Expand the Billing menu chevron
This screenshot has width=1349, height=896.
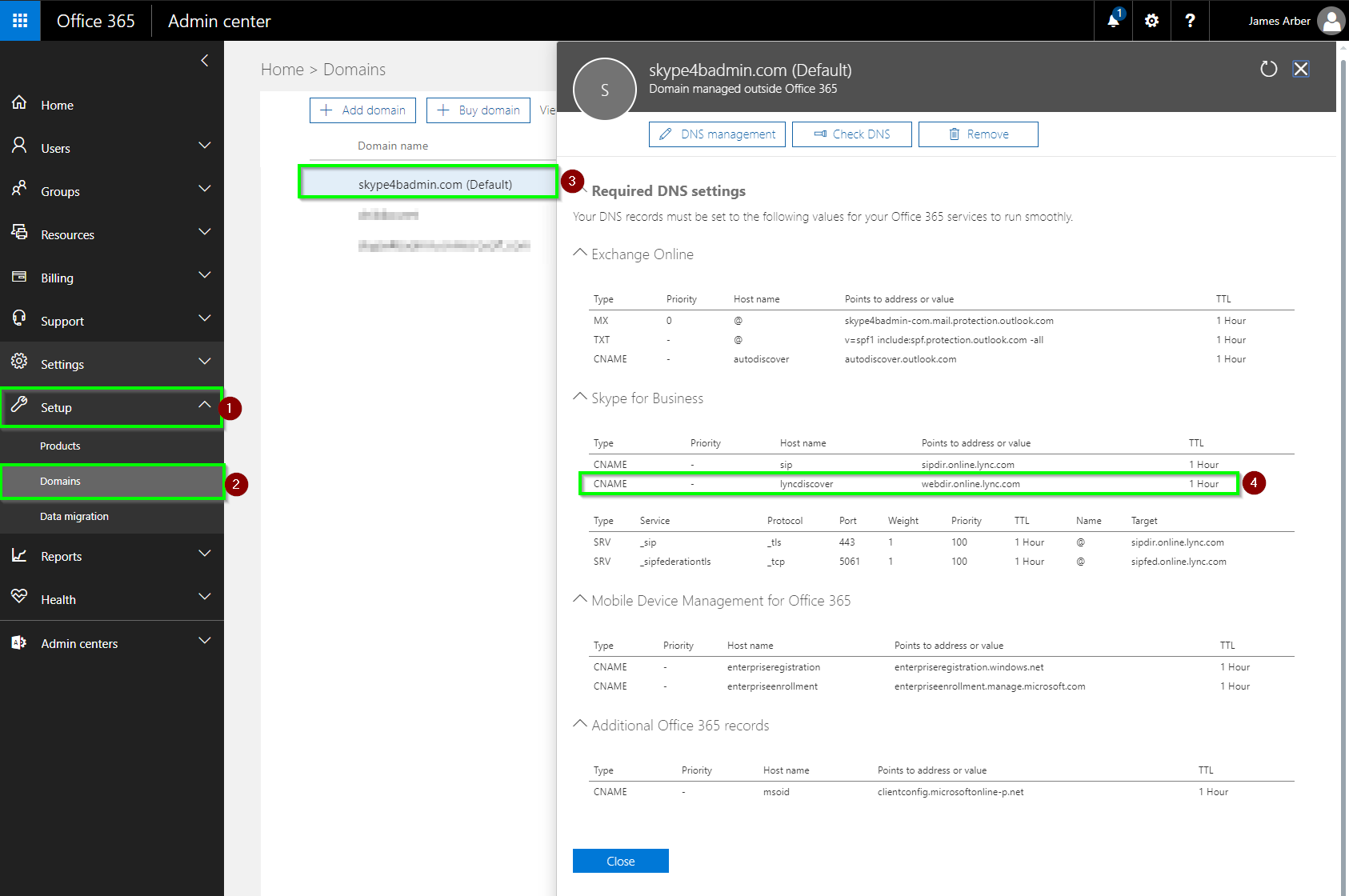tap(205, 276)
